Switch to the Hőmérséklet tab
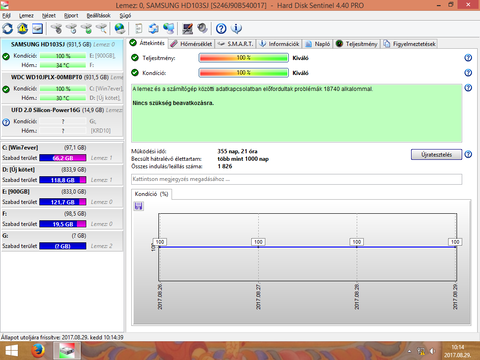 (191, 44)
